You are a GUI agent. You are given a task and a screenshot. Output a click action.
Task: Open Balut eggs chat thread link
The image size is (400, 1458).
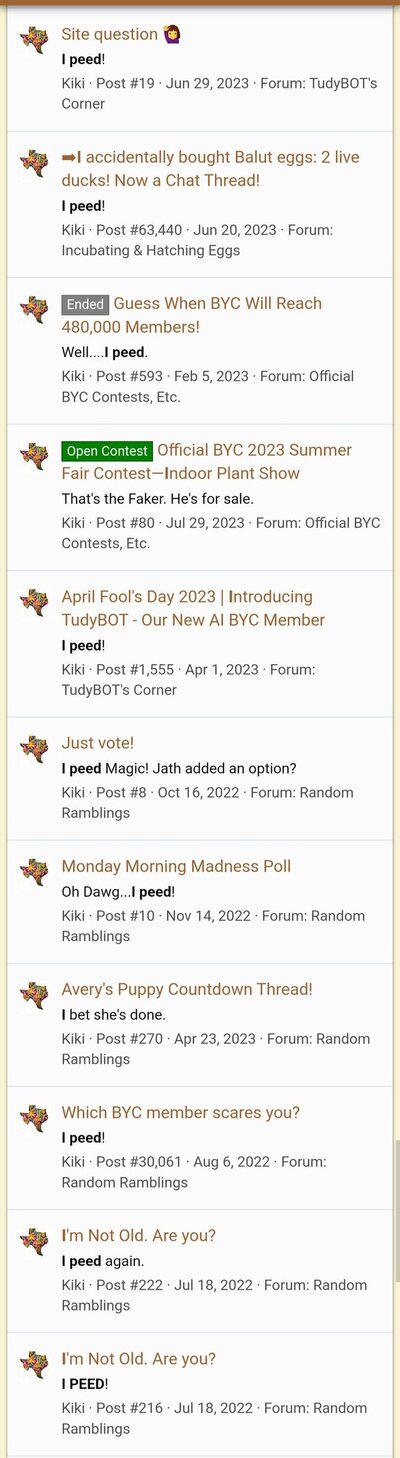[x=210, y=169]
